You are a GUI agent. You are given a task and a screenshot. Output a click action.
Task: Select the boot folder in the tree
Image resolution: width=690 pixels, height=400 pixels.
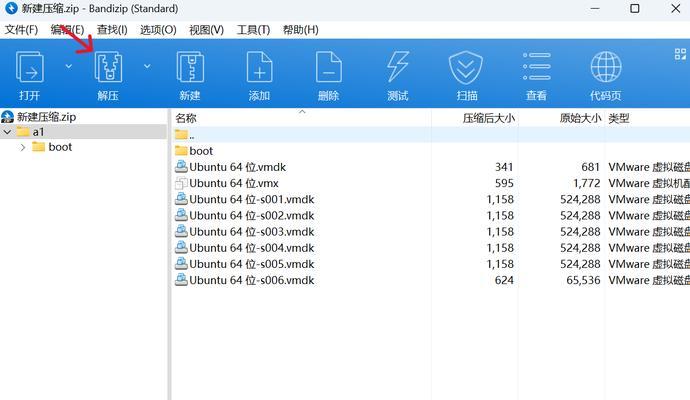click(x=60, y=147)
